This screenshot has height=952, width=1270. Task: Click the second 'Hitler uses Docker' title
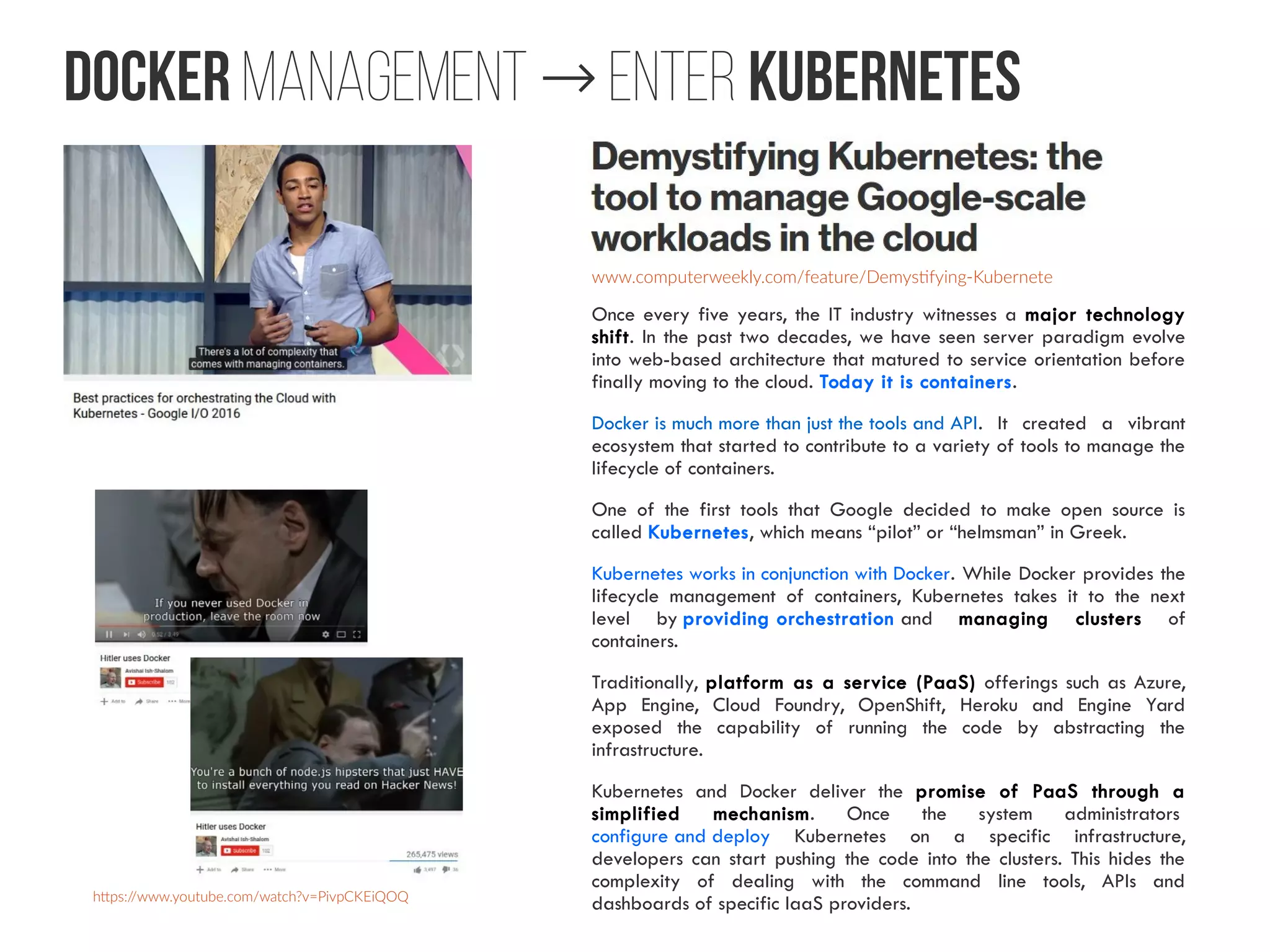[x=231, y=827]
